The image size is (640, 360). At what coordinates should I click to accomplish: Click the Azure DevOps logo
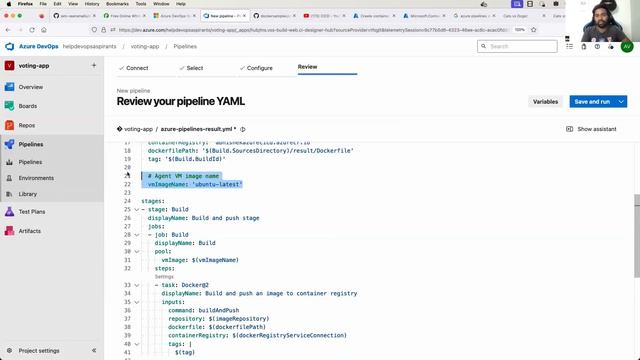pyautogui.click(x=9, y=47)
